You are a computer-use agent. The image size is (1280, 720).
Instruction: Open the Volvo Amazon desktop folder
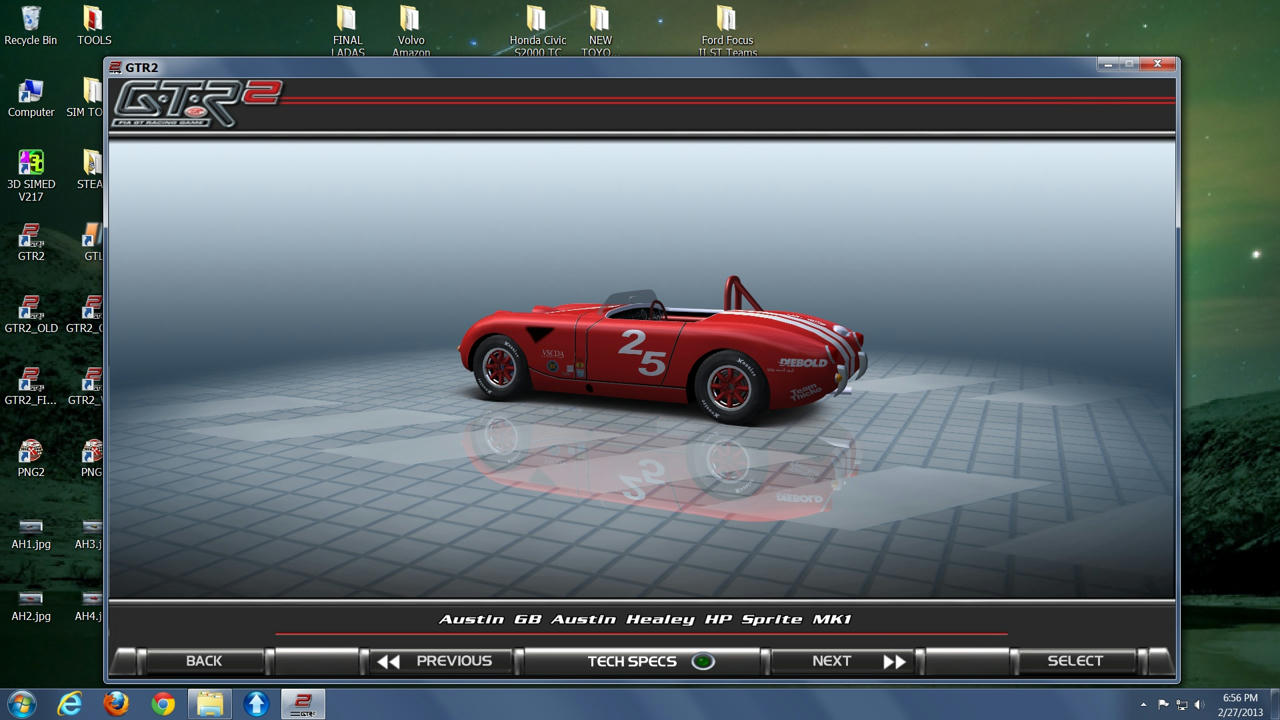tap(410, 30)
